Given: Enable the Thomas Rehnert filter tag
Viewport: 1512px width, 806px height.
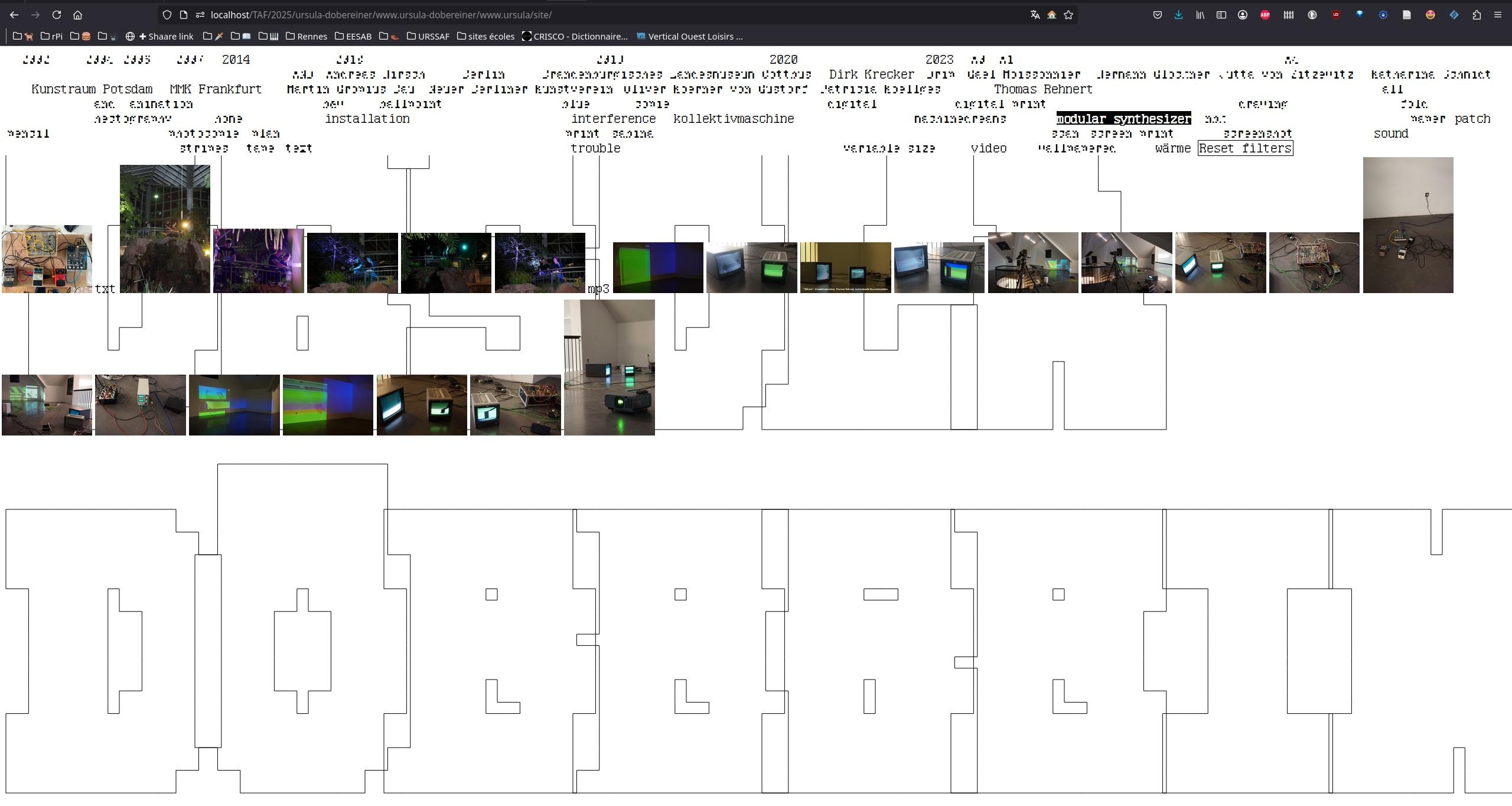Looking at the screenshot, I should point(1043,89).
